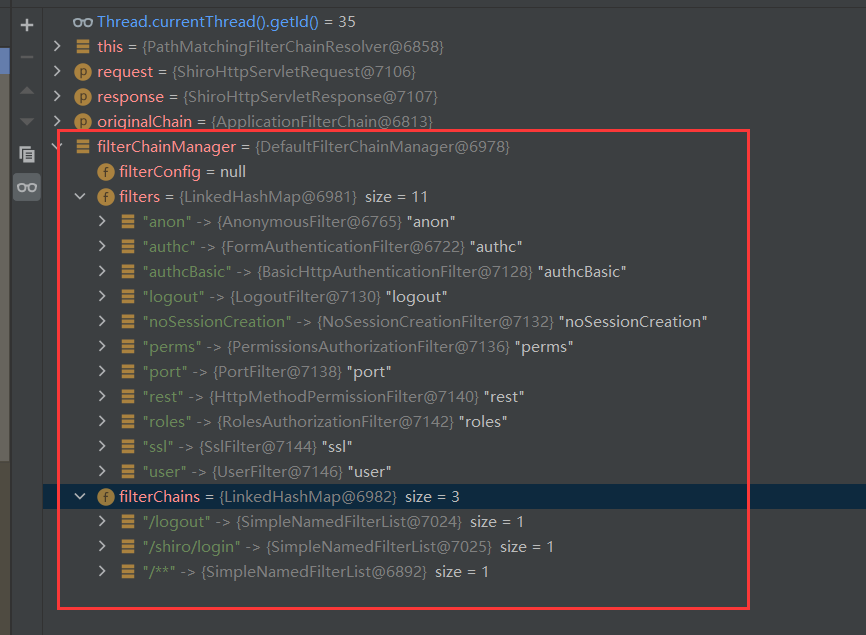This screenshot has width=866, height=635.
Task: Click the icon next to filterChainManager
Action: (x=83, y=146)
